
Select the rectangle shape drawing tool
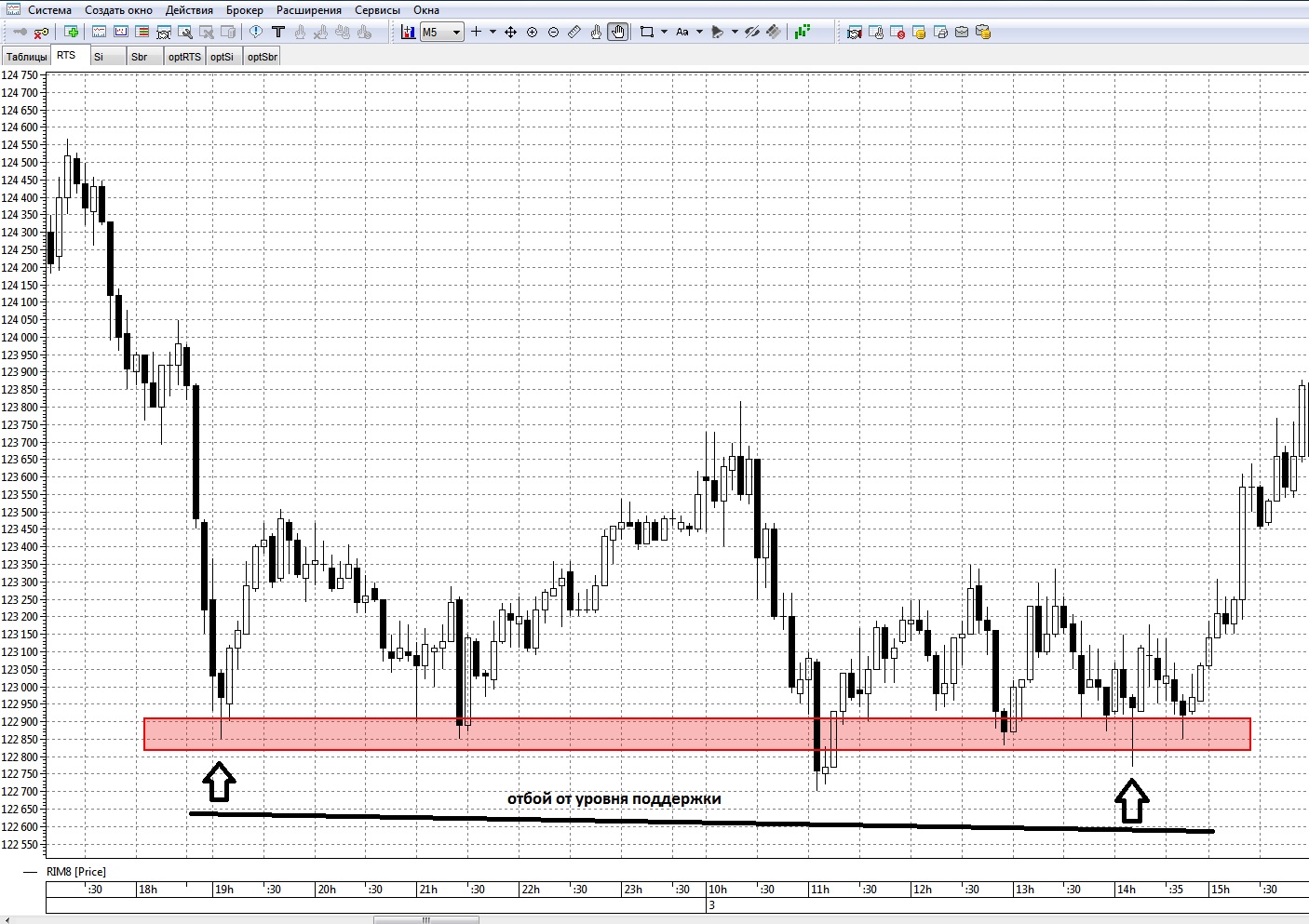click(647, 33)
